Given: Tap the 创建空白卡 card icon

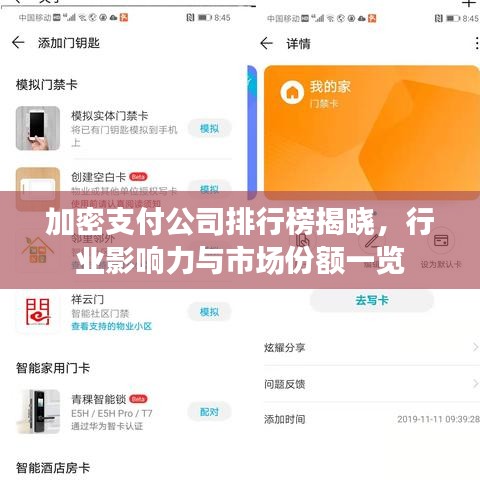Looking at the screenshot, I should point(38,187).
